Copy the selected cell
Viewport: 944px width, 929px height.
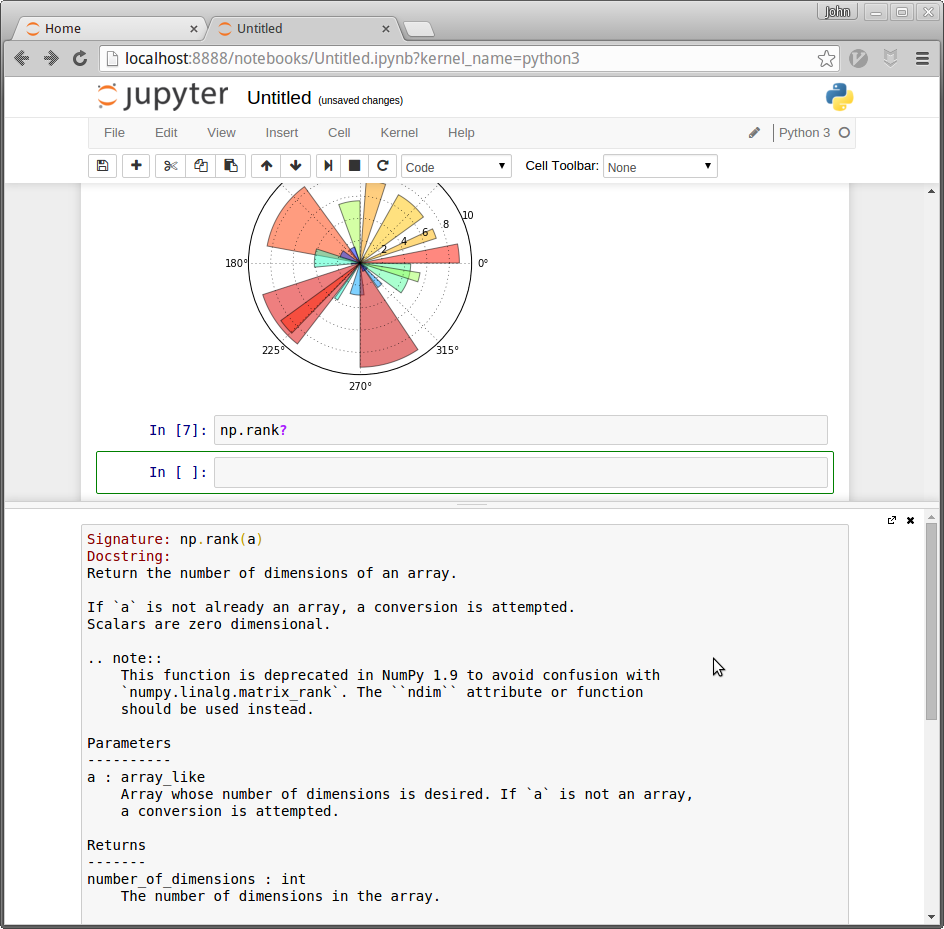pos(201,166)
